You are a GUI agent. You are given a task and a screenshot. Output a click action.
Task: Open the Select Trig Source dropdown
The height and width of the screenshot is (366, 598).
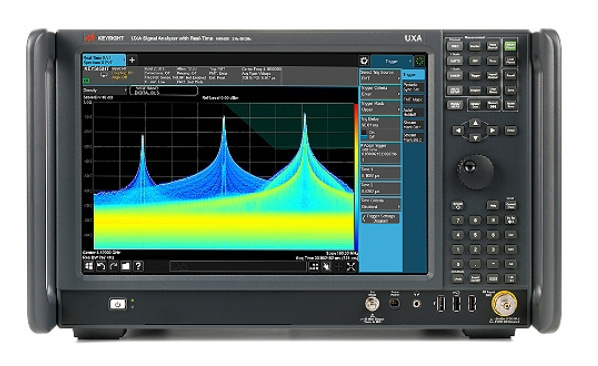coord(380,76)
